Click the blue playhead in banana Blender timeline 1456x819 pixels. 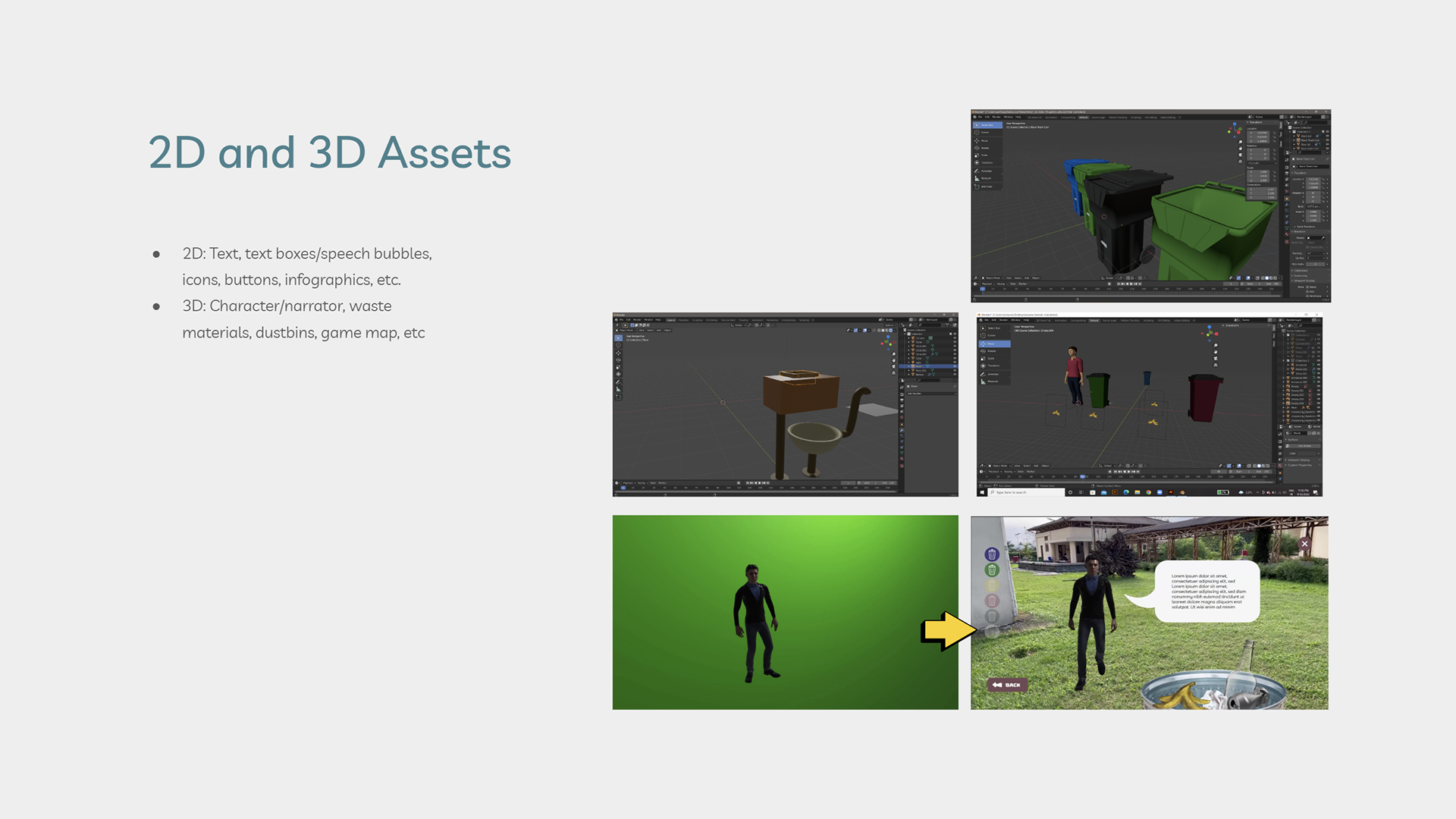point(1083,476)
